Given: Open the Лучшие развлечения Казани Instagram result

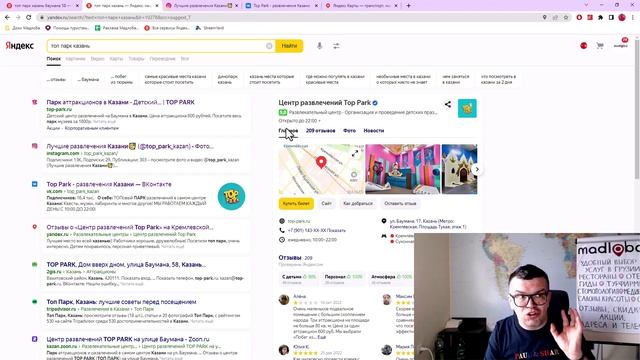Looking at the screenshot, I should click(130, 146).
